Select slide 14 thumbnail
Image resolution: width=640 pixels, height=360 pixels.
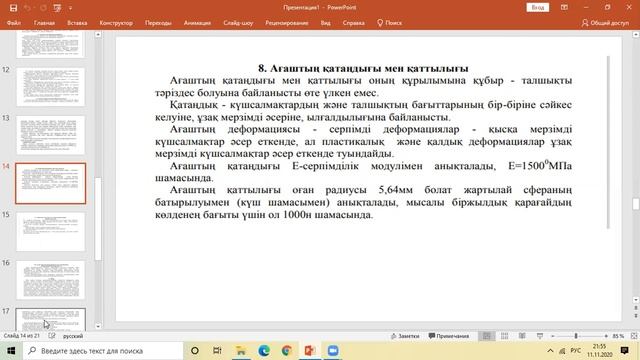click(x=51, y=183)
